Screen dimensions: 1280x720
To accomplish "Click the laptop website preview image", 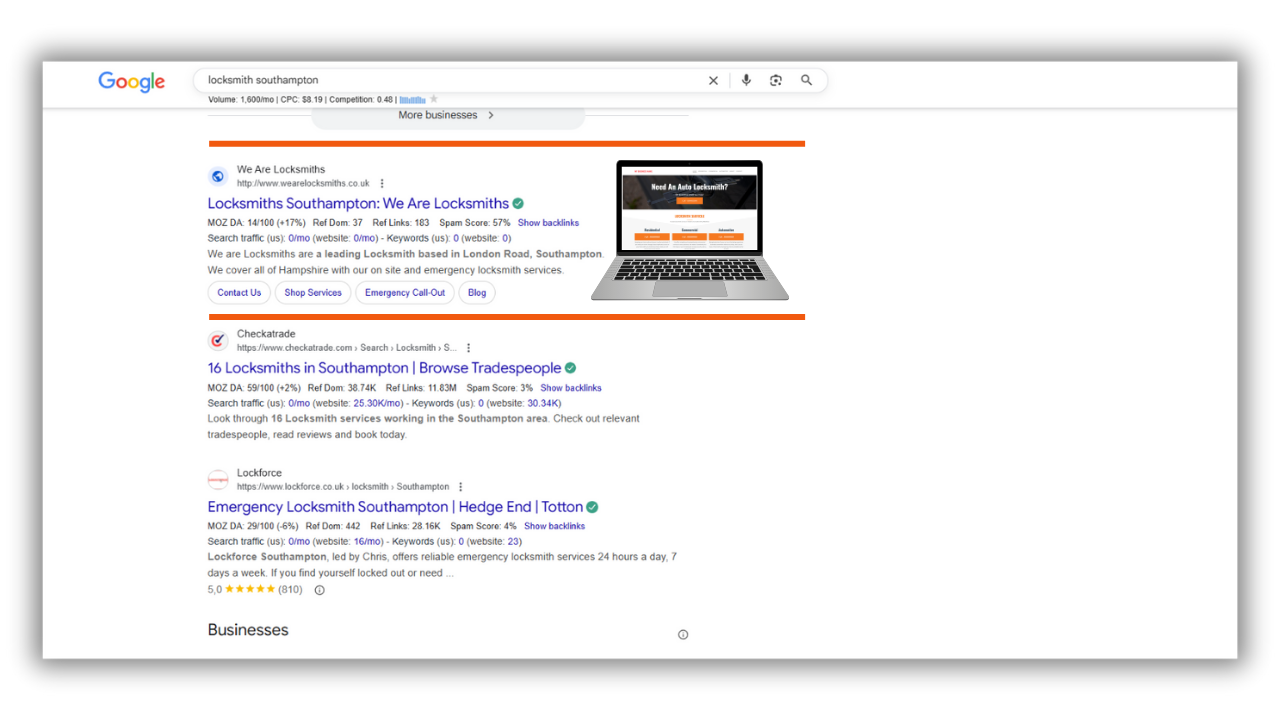I will (x=690, y=231).
